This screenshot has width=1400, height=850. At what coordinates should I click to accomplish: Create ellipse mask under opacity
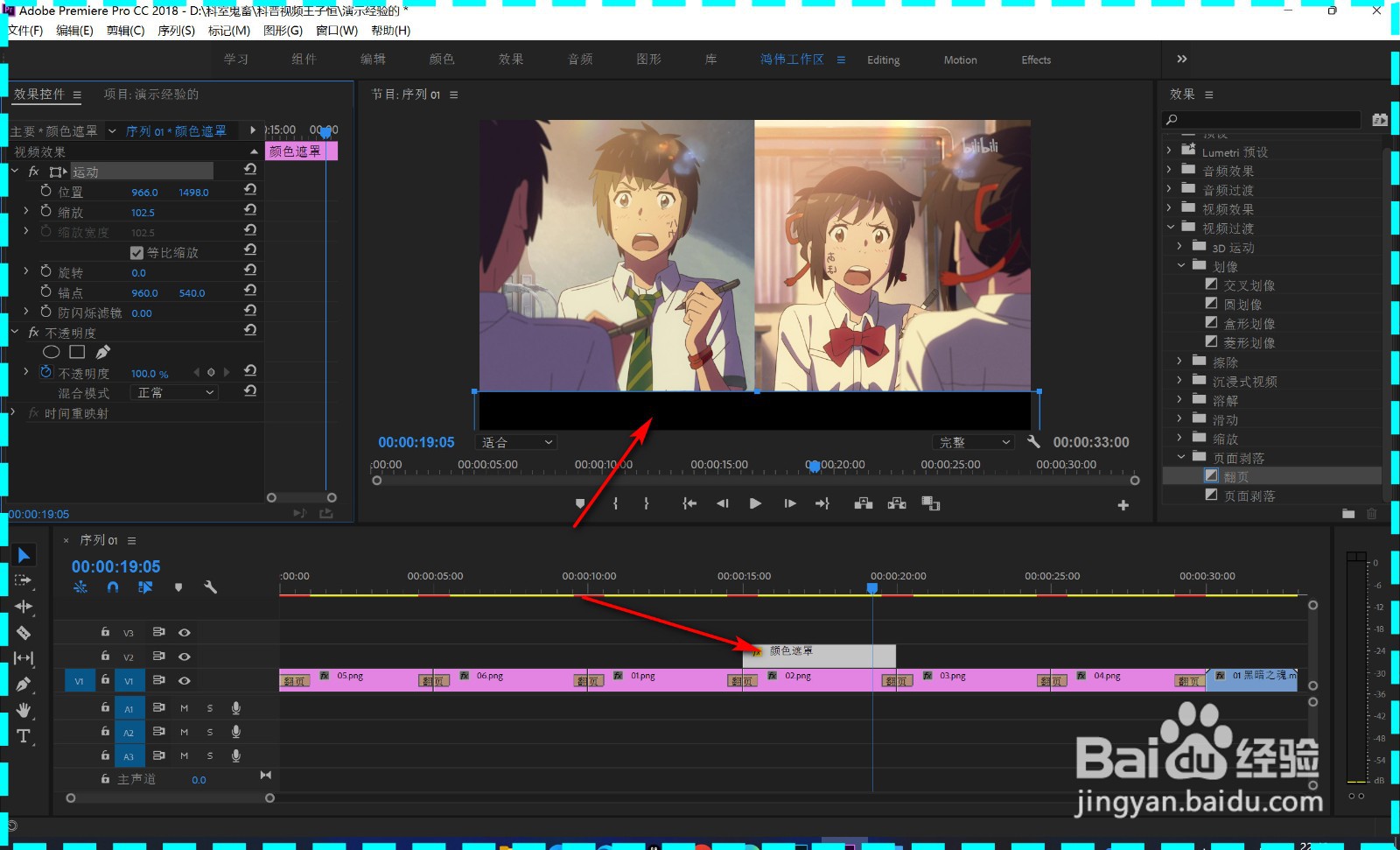click(52, 352)
